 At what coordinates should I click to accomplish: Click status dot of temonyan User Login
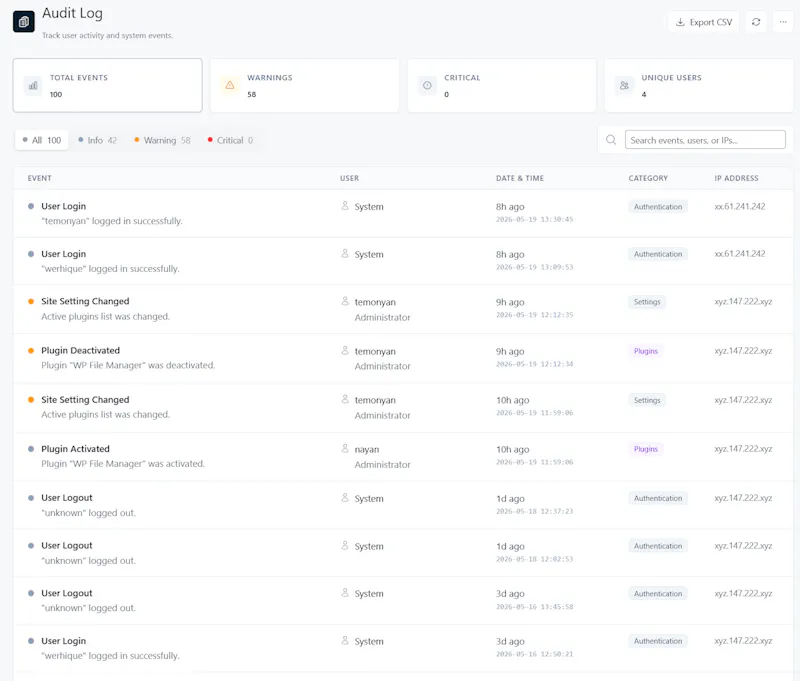[x=31, y=206]
